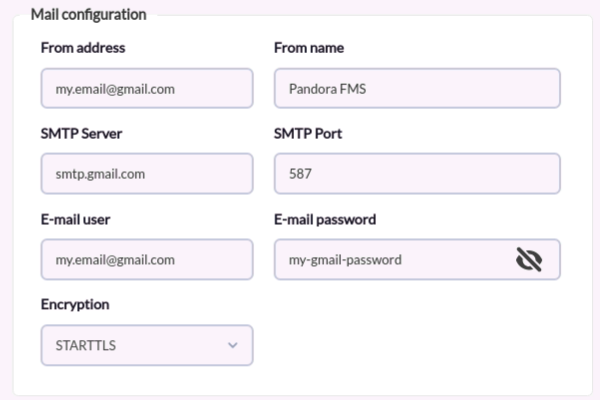Edit the SMTP Server field

tap(147, 174)
